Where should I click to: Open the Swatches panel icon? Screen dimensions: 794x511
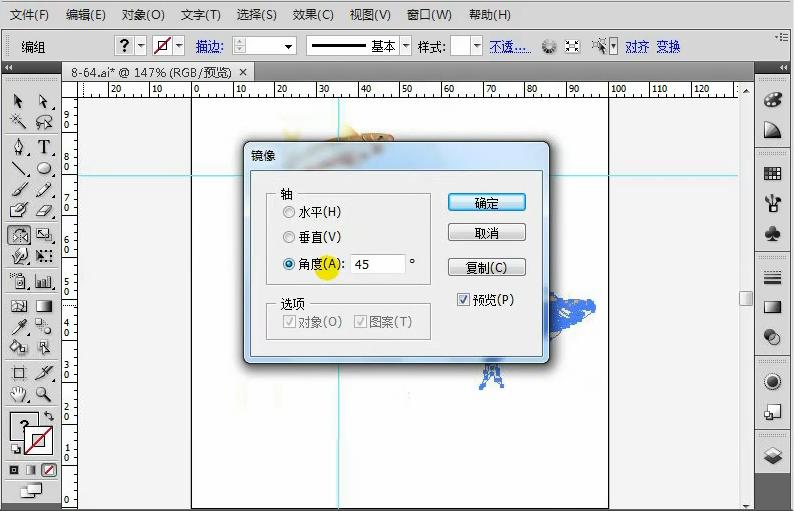tap(772, 174)
